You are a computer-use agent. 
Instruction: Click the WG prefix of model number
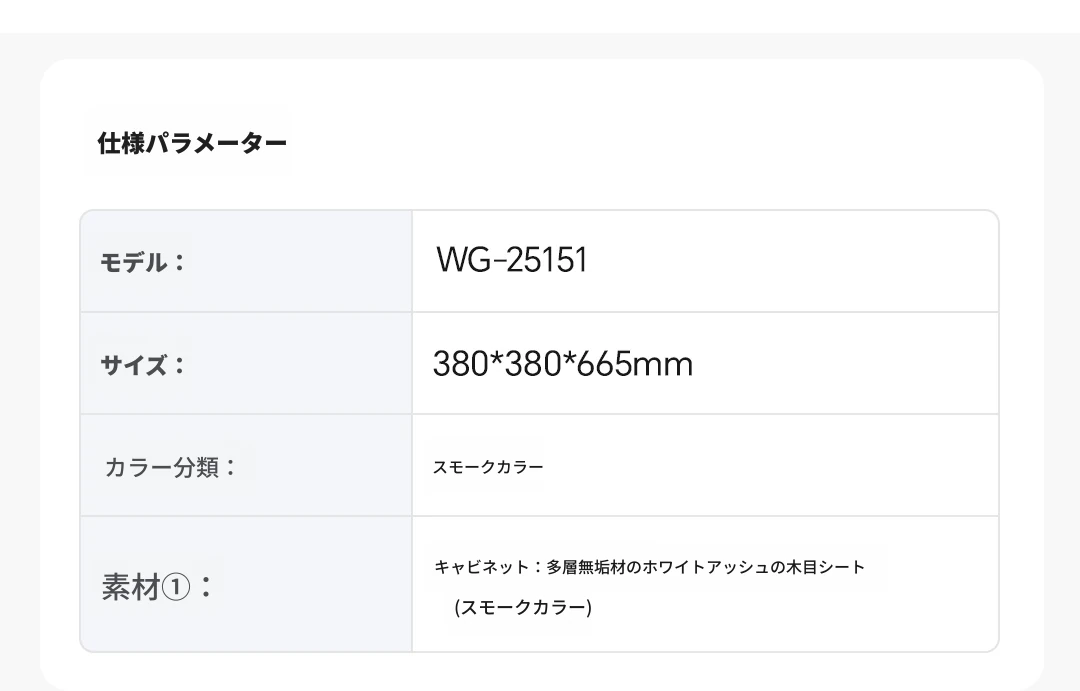click(x=459, y=260)
